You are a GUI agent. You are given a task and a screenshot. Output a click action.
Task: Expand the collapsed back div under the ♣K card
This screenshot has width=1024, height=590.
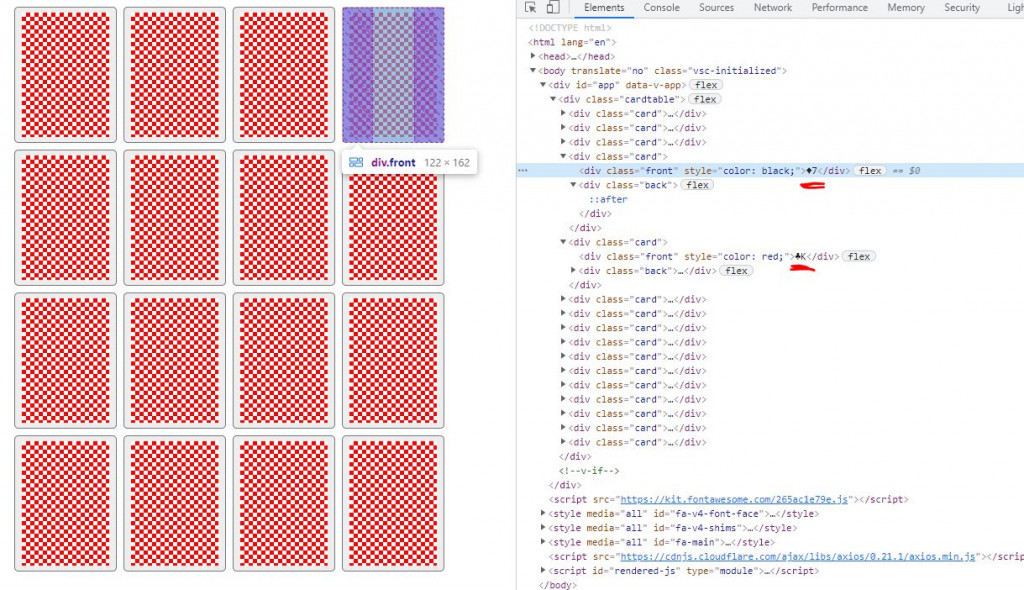pos(573,270)
